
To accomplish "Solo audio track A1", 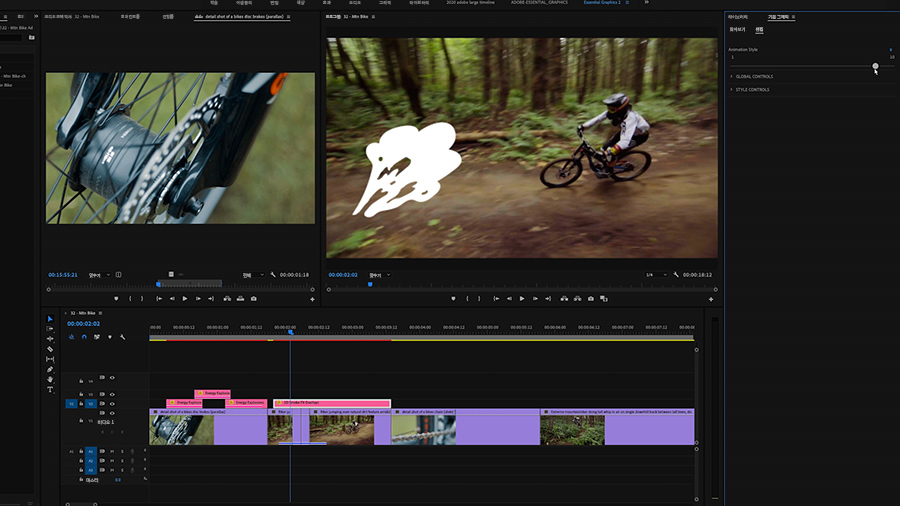I will [x=122, y=451].
